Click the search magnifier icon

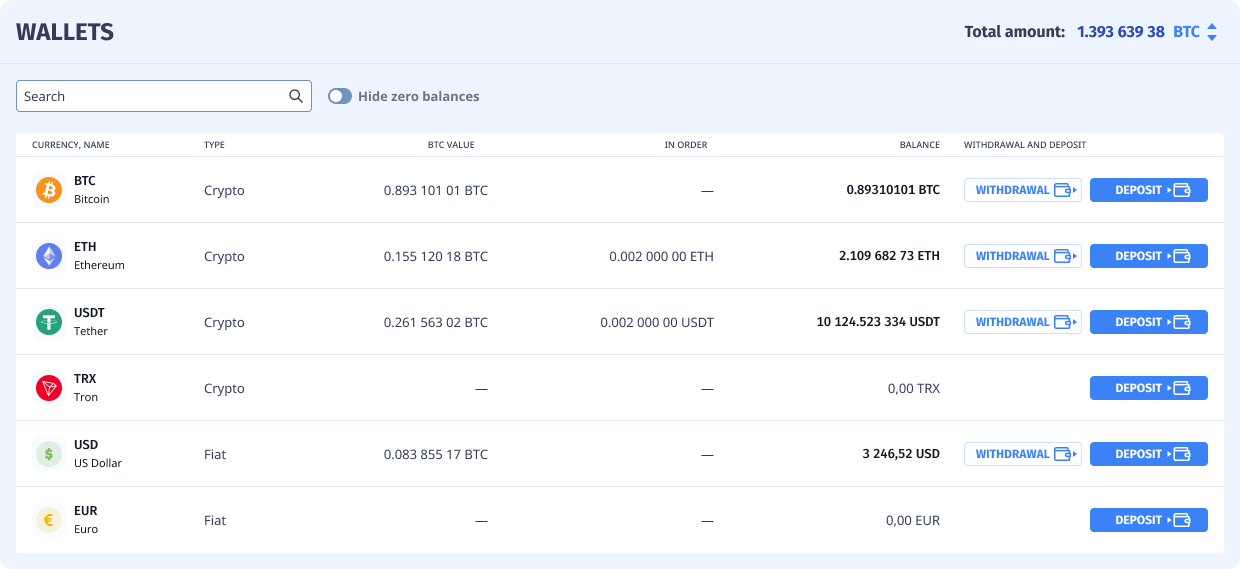coord(296,96)
